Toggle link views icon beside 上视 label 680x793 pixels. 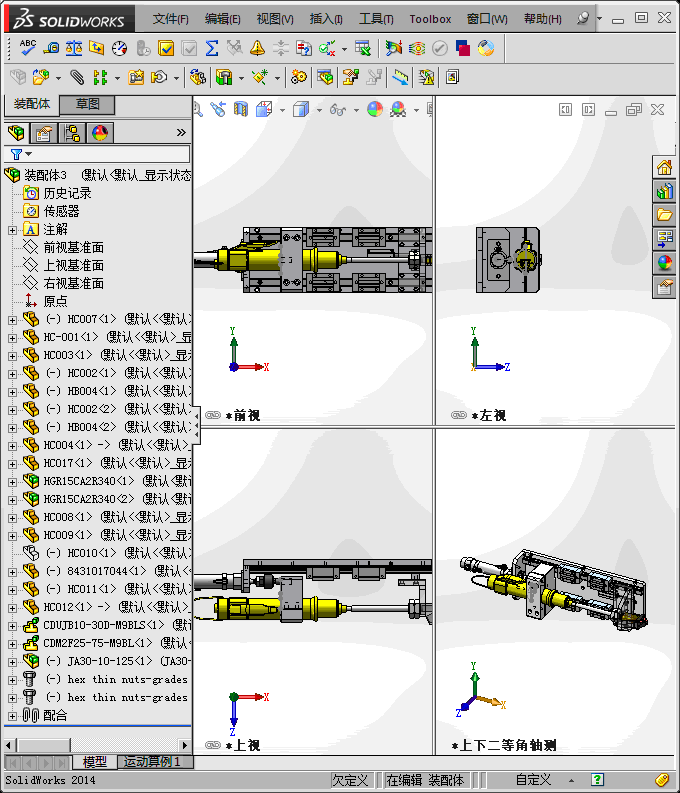(213, 745)
